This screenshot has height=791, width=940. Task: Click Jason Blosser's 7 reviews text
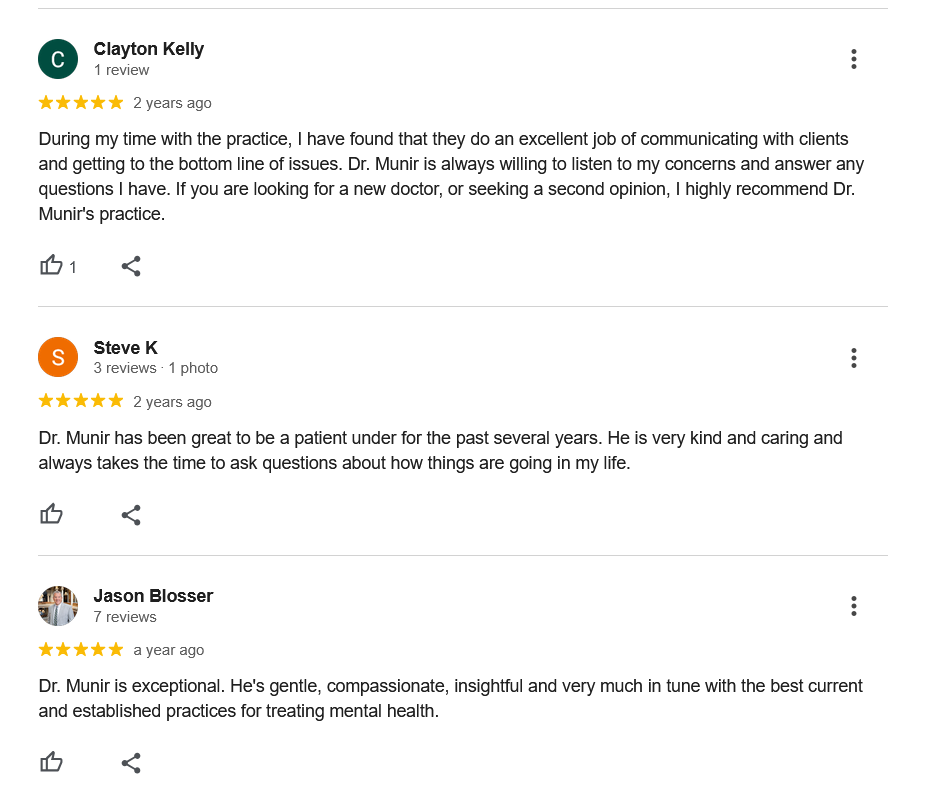coord(125,617)
